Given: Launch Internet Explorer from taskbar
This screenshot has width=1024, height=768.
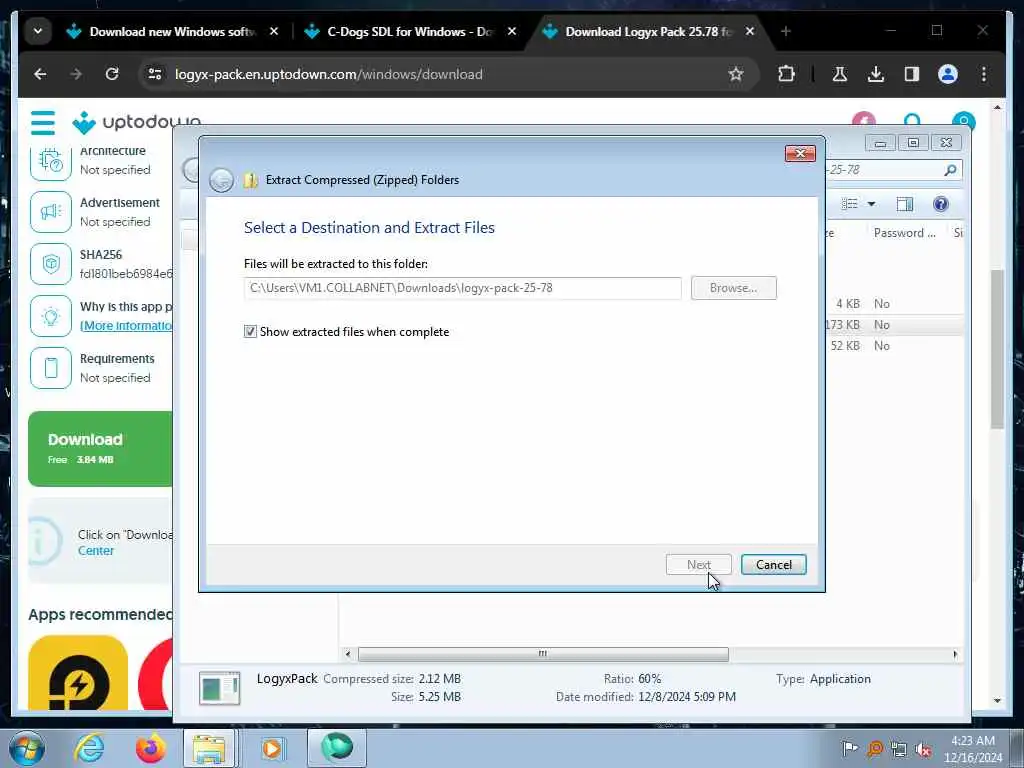Looking at the screenshot, I should tap(89, 748).
